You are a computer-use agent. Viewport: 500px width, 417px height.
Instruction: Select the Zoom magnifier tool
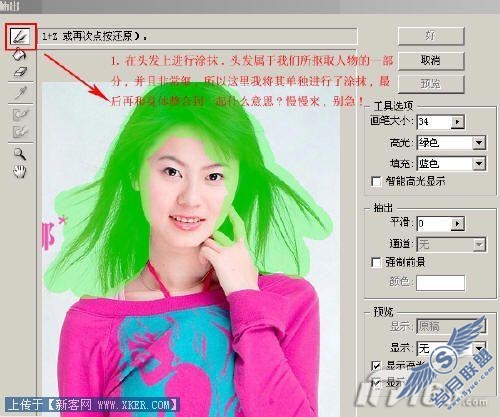[20, 154]
